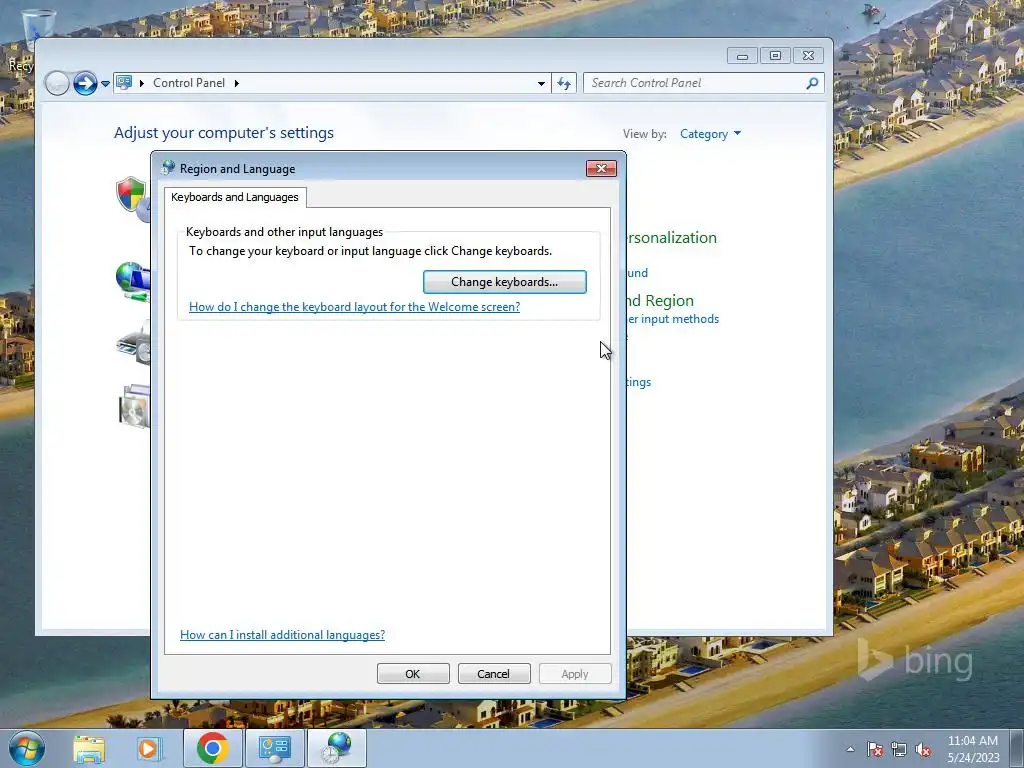The height and width of the screenshot is (768, 1024).
Task: Close the Region and Language dialog
Action: point(601,168)
